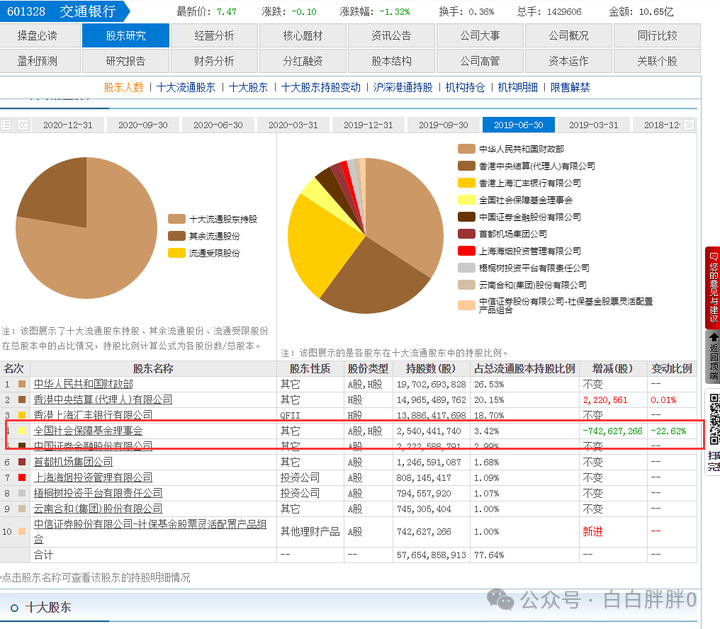This screenshot has width=720, height=629.
Task: Jump to 机构明细 section
Action: (x=518, y=87)
